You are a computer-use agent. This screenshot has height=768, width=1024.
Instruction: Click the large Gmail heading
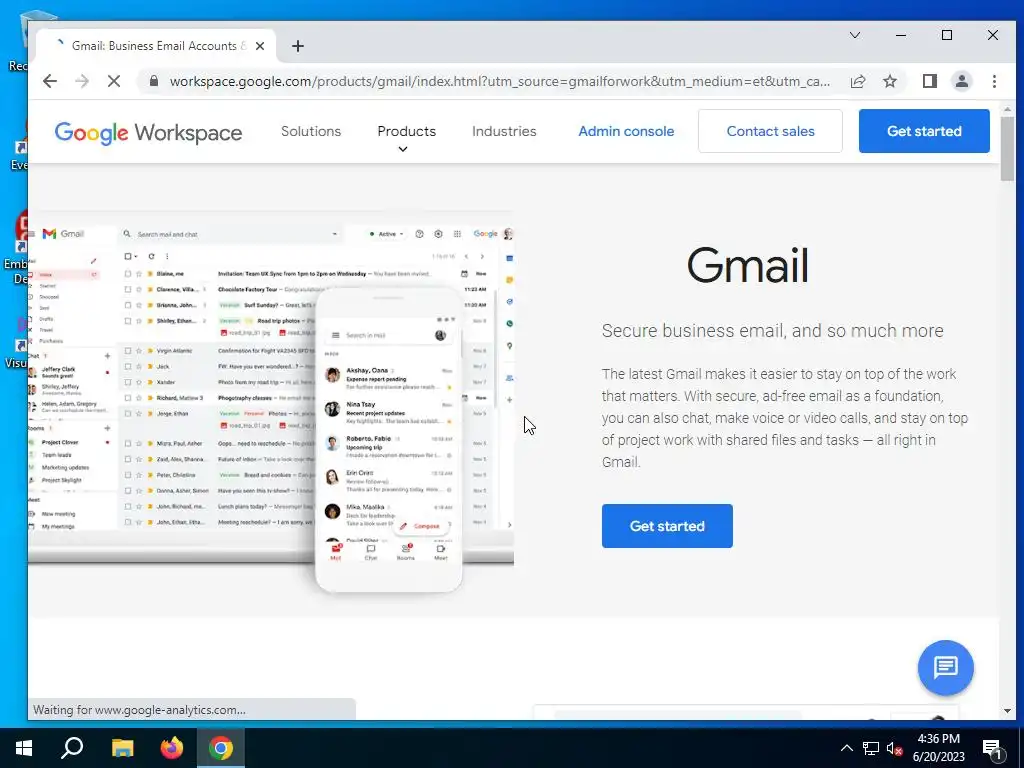(x=748, y=265)
